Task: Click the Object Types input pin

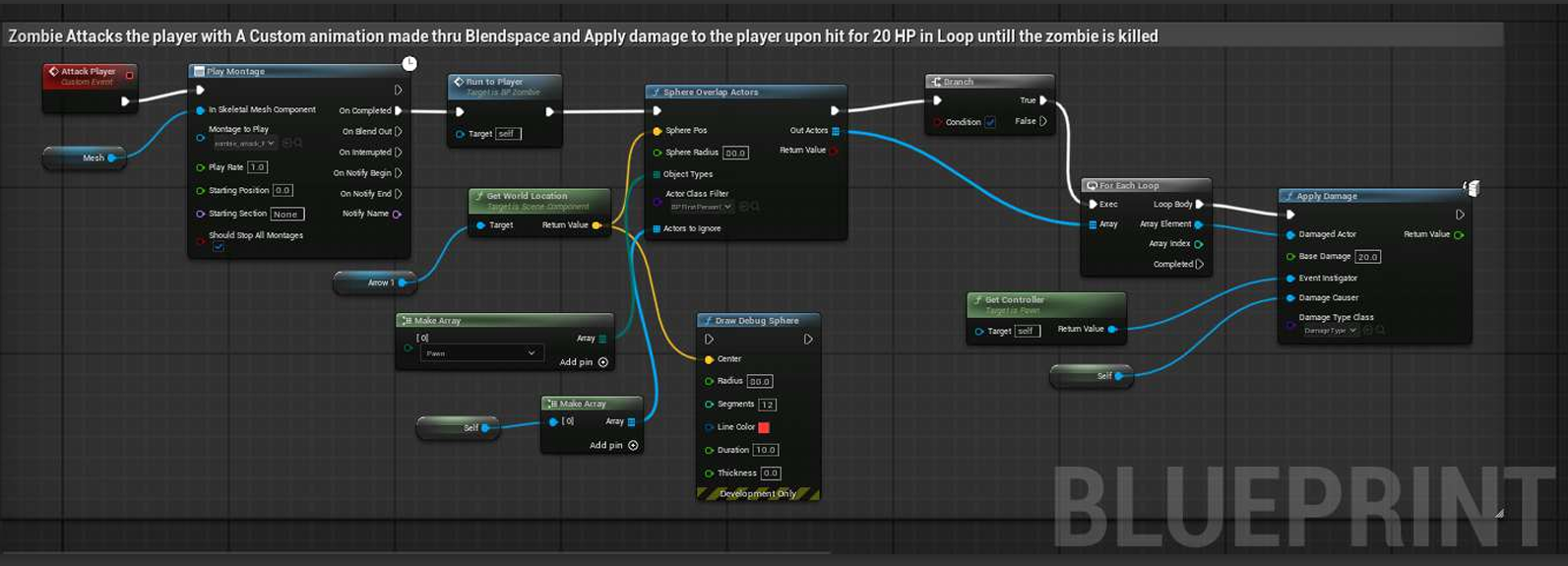Action: [657, 174]
